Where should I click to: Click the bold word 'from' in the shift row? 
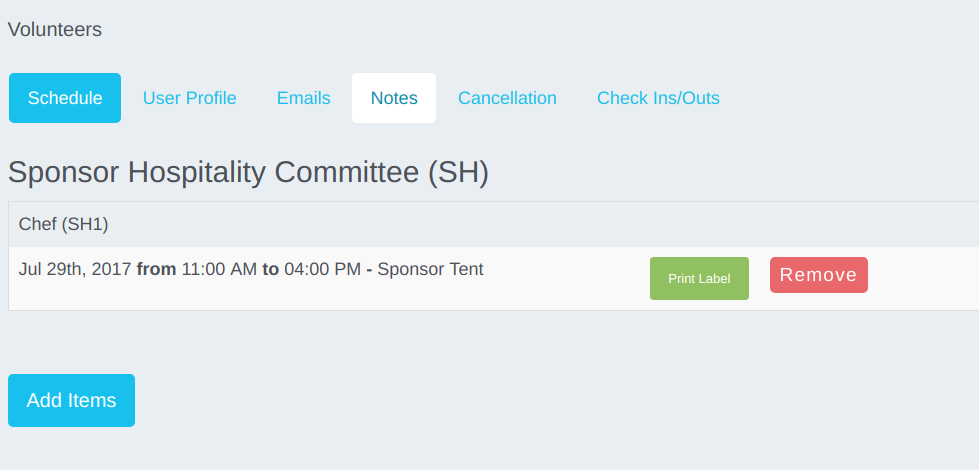tap(156, 269)
